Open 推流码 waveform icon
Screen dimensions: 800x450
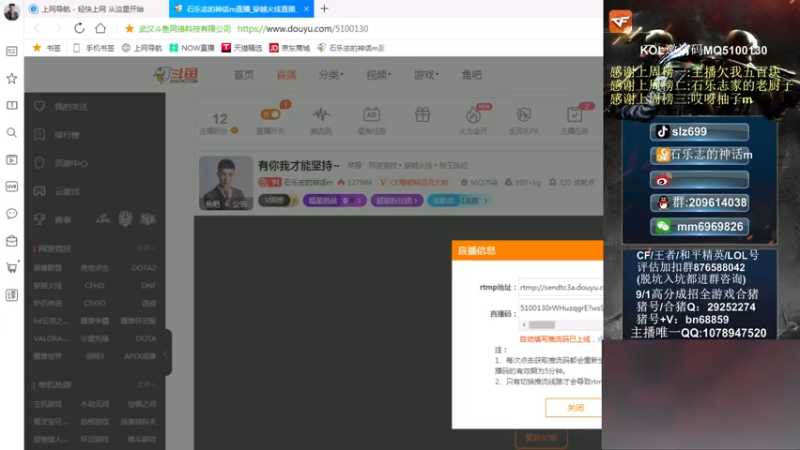click(x=321, y=114)
